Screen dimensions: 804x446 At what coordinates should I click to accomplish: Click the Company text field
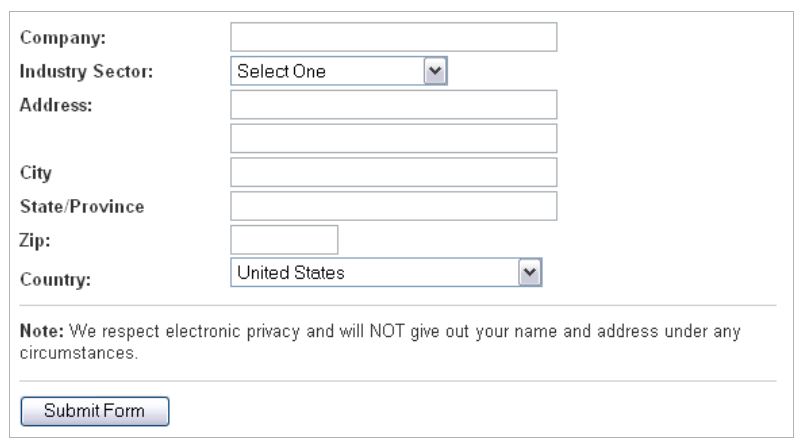point(393,37)
